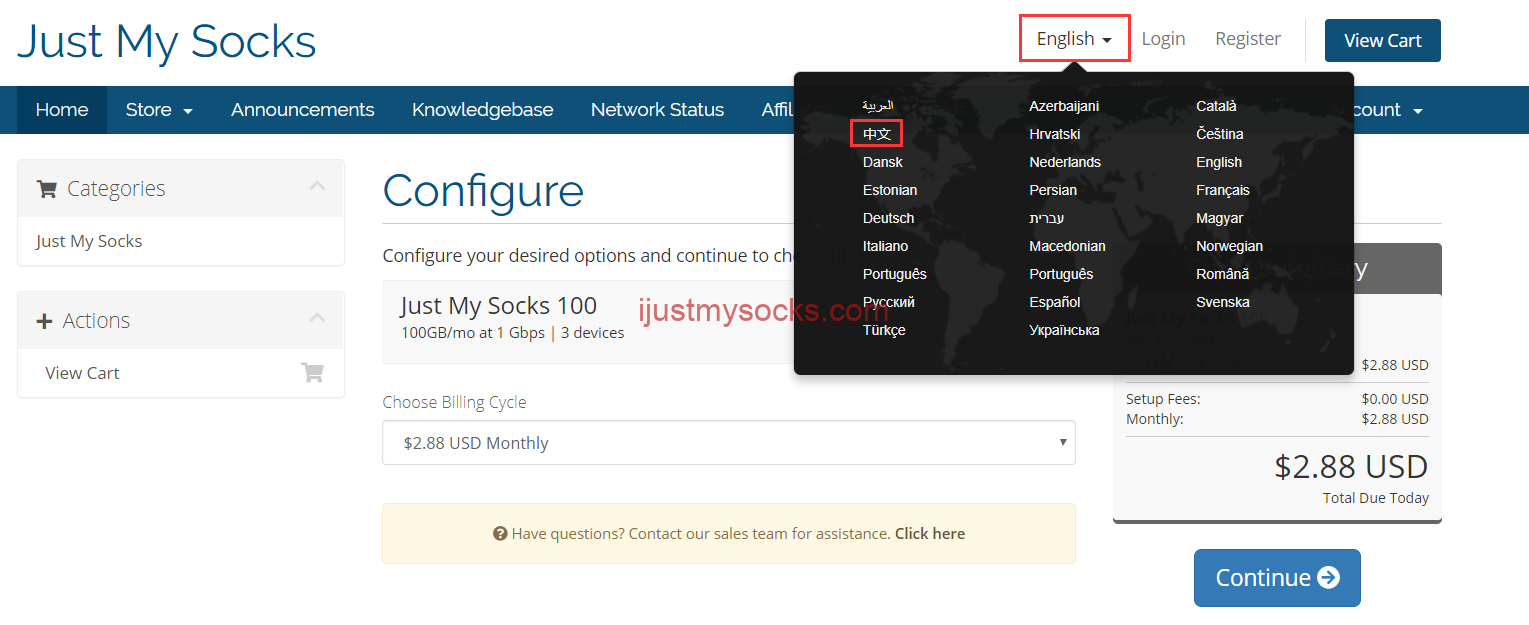Screen dimensions: 1529x625
Task: Go to the Home tab in the navbar
Action: coord(62,110)
